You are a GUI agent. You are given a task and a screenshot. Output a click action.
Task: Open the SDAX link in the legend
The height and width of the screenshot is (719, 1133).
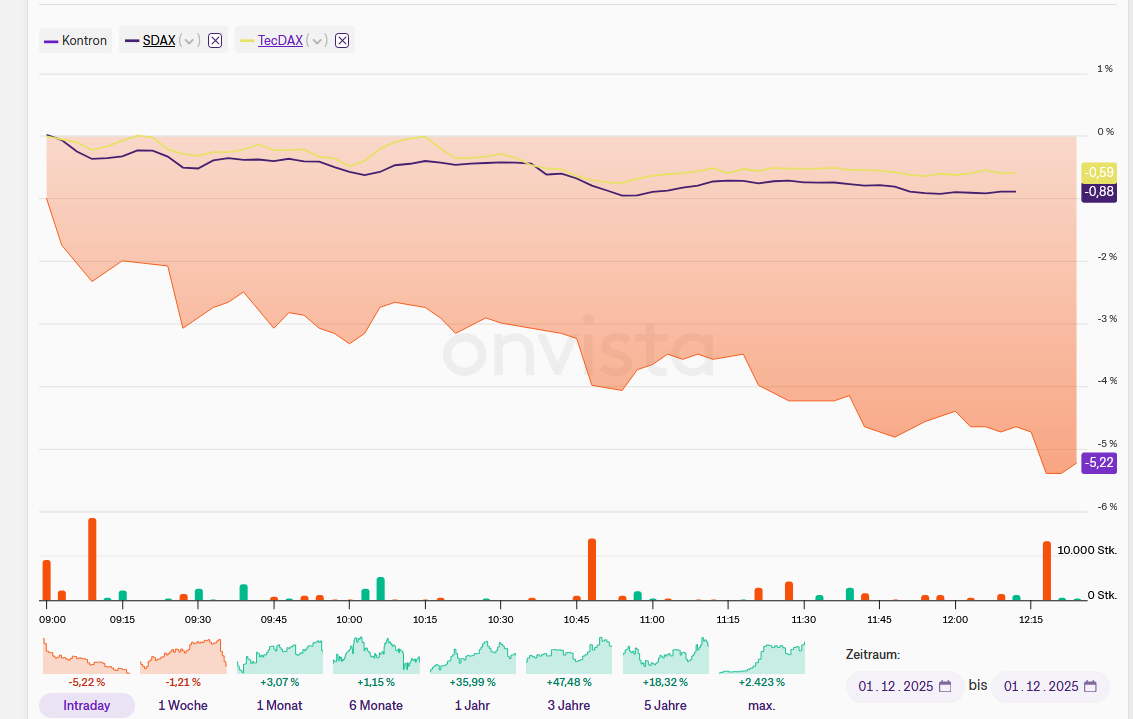[x=159, y=40]
